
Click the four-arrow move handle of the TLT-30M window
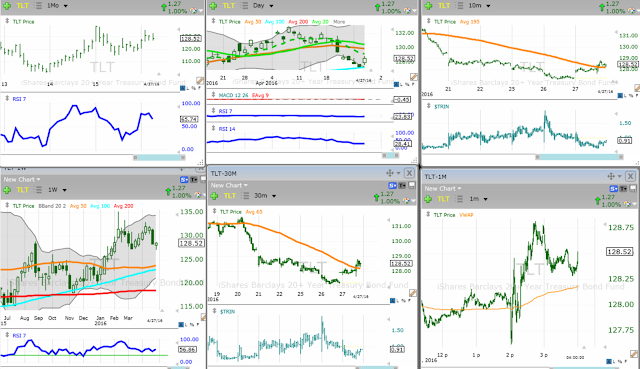point(390,173)
